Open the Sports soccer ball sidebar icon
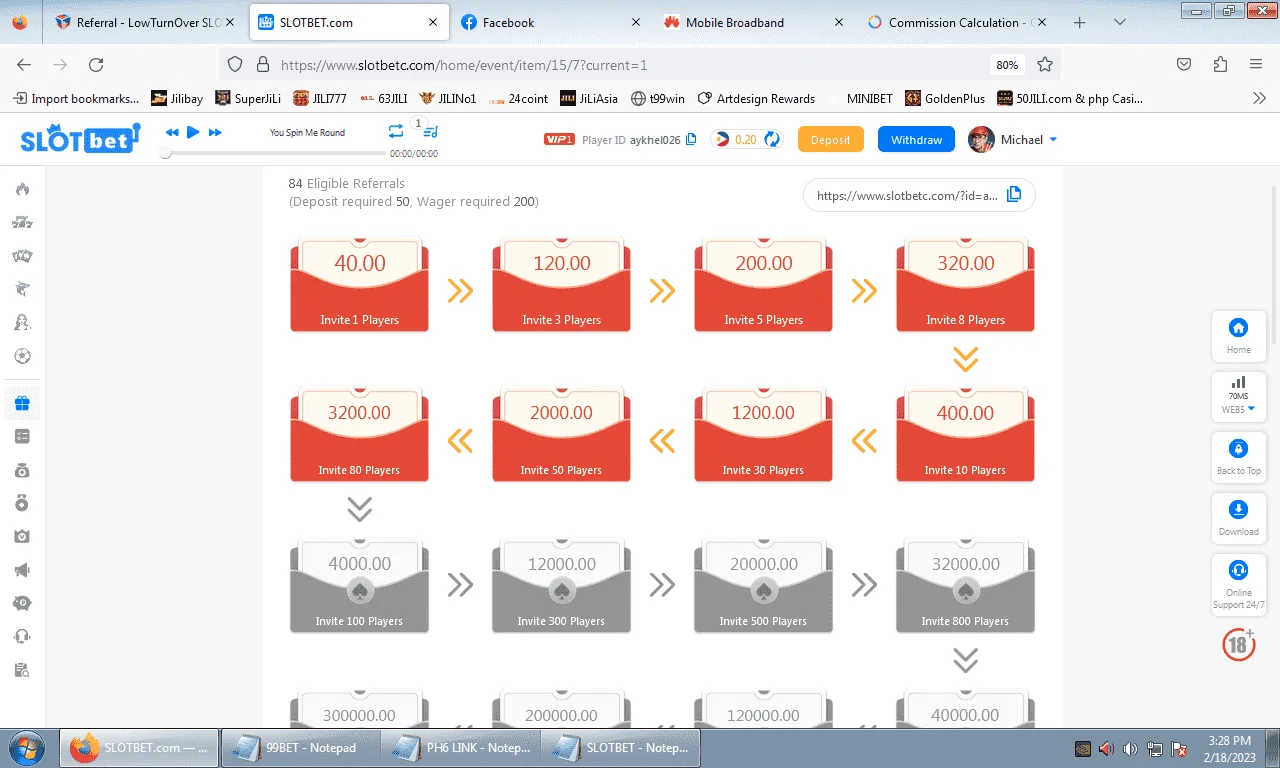 22,355
